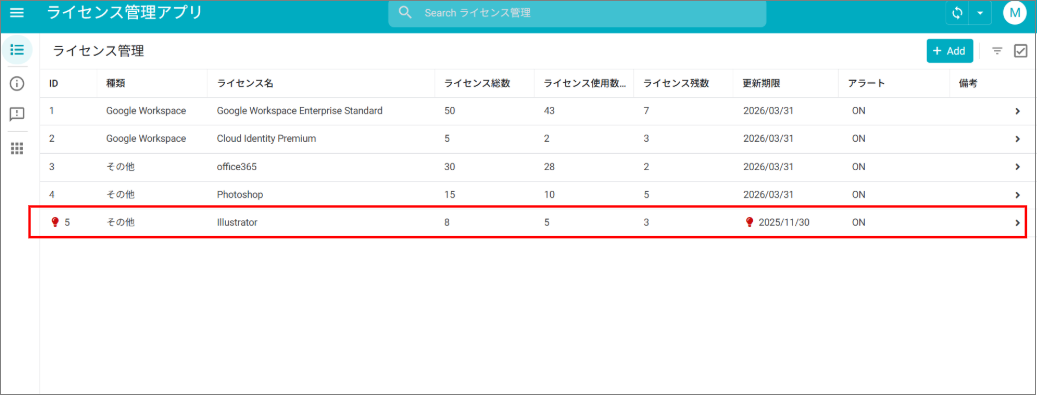Image resolution: width=1037 pixels, height=395 pixels.
Task: Sort by the ライセンス総数 column header
Action: tap(477, 83)
